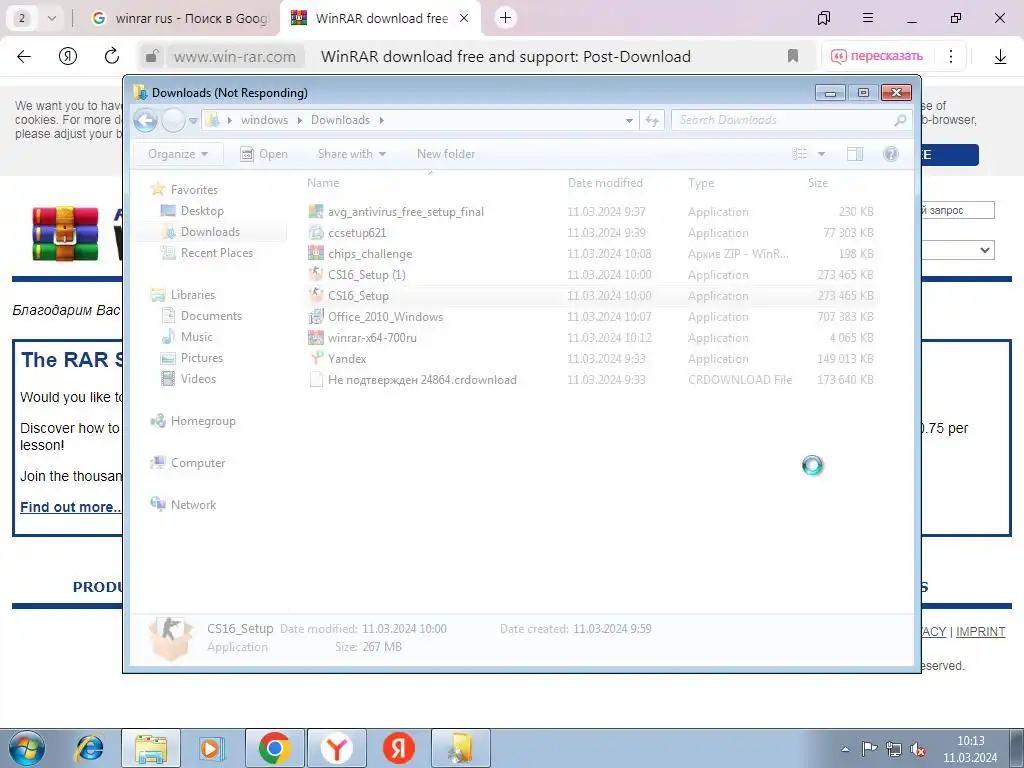Select the crdownload file icon
Image resolution: width=1024 pixels, height=768 pixels.
316,379
